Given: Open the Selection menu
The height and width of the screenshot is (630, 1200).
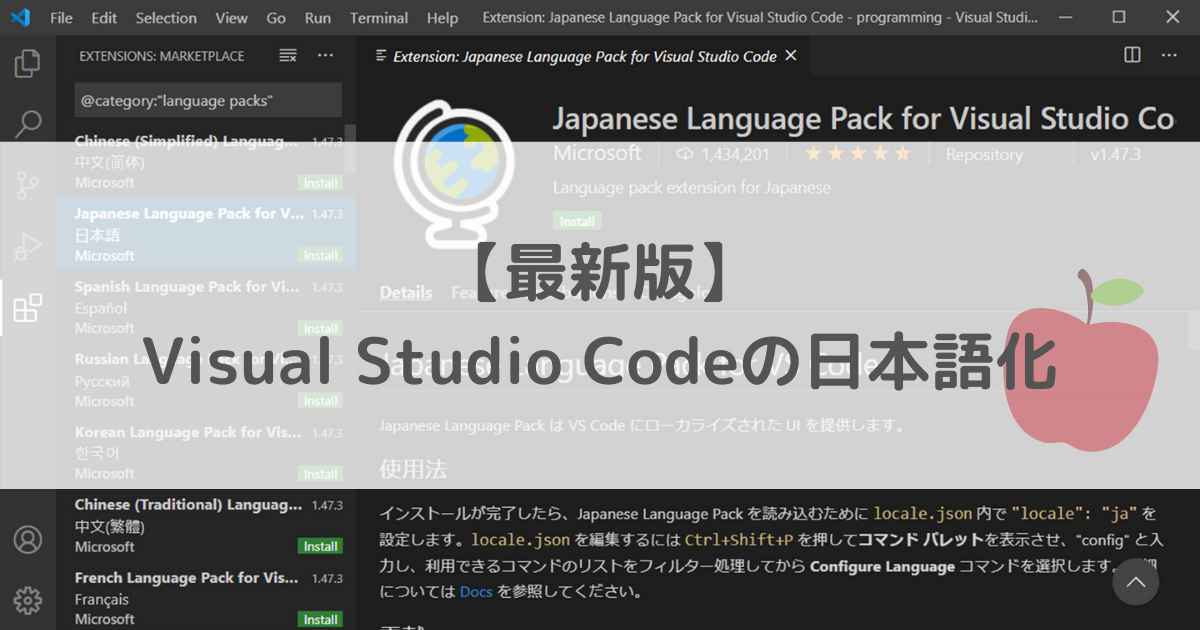Looking at the screenshot, I should 166,18.
